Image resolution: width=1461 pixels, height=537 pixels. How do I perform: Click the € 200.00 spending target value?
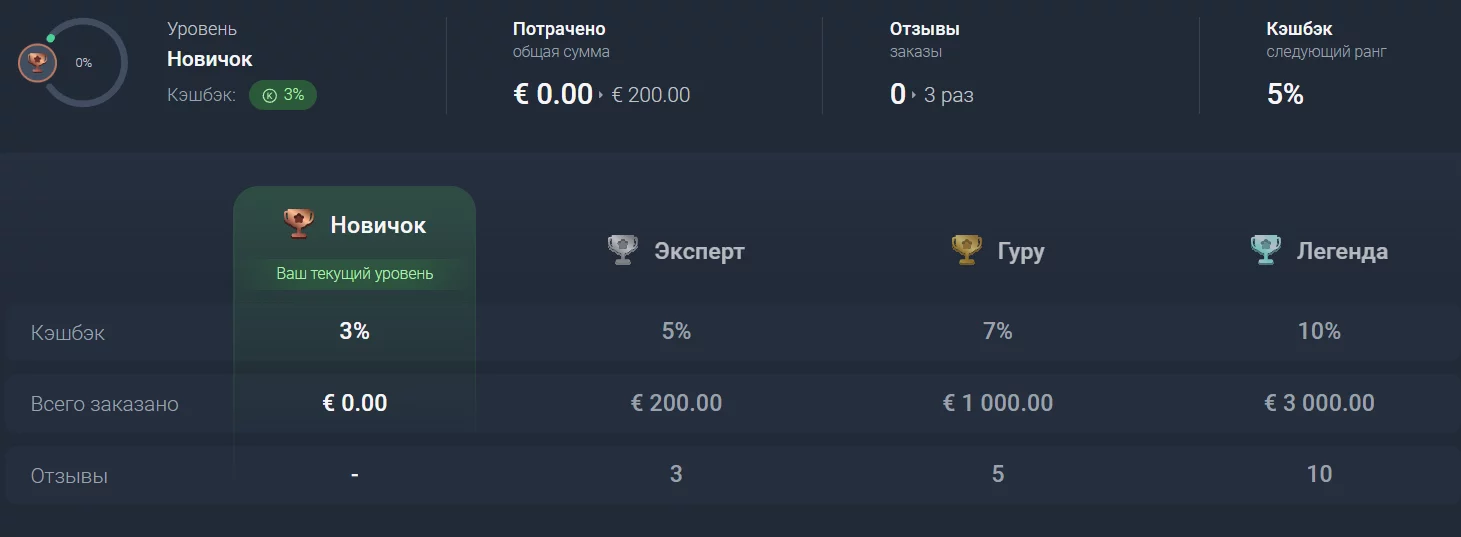tap(651, 95)
